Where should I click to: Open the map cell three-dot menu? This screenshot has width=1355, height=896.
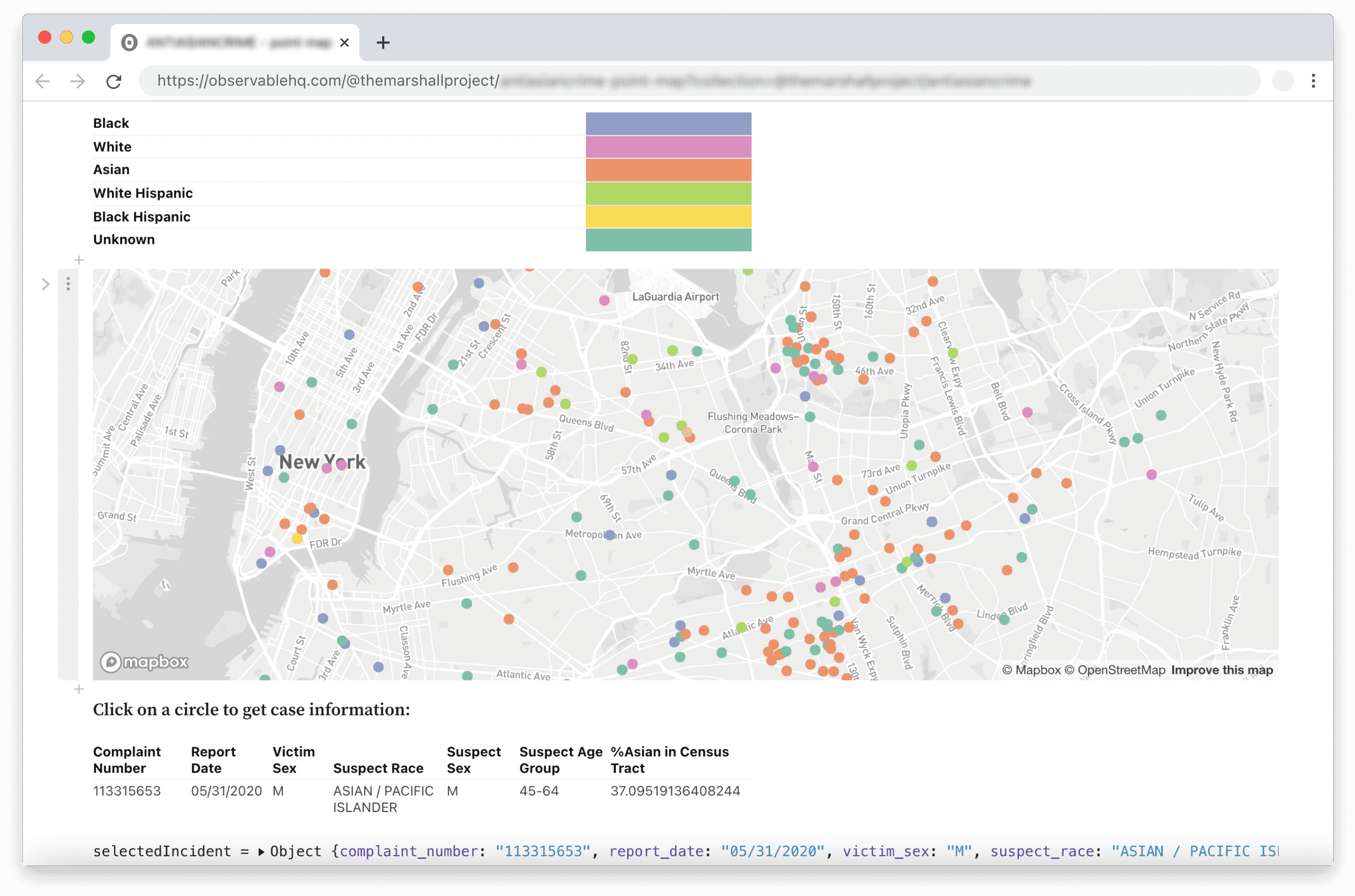pyautogui.click(x=68, y=284)
